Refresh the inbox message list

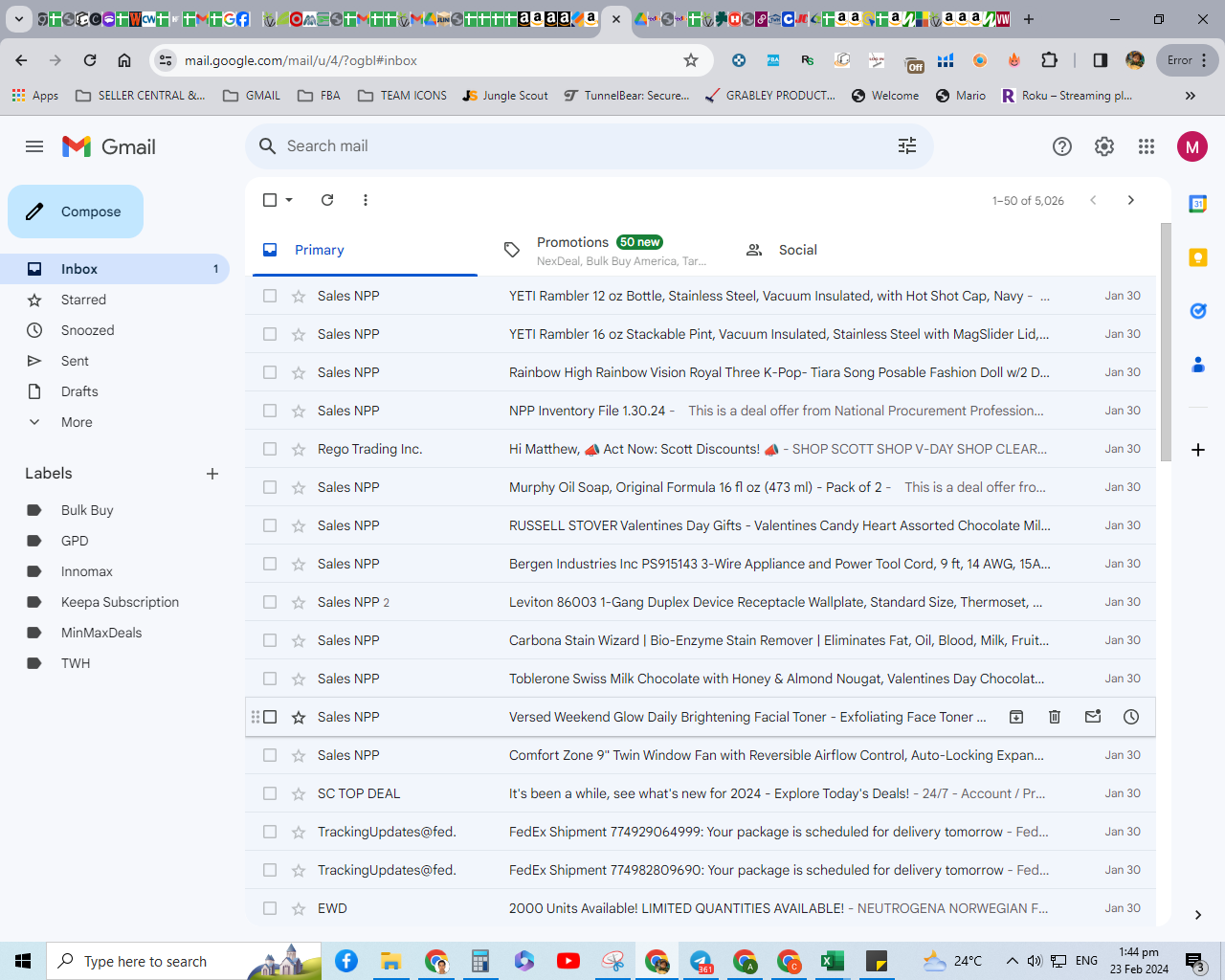click(x=327, y=200)
